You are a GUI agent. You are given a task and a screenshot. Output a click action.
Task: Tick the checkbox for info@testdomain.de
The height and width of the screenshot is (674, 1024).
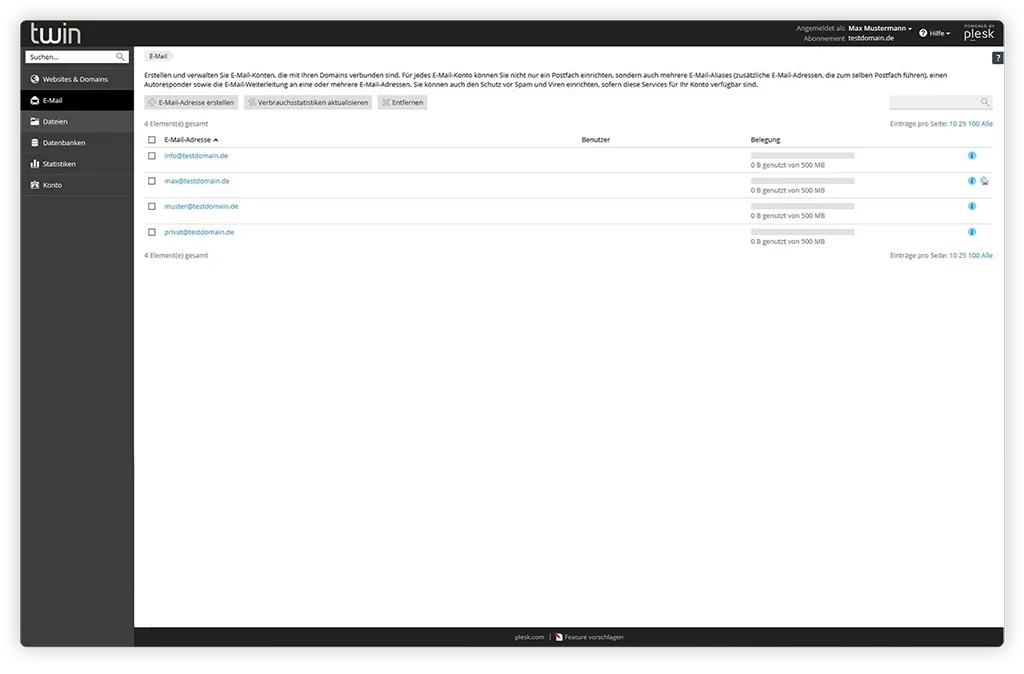point(152,156)
